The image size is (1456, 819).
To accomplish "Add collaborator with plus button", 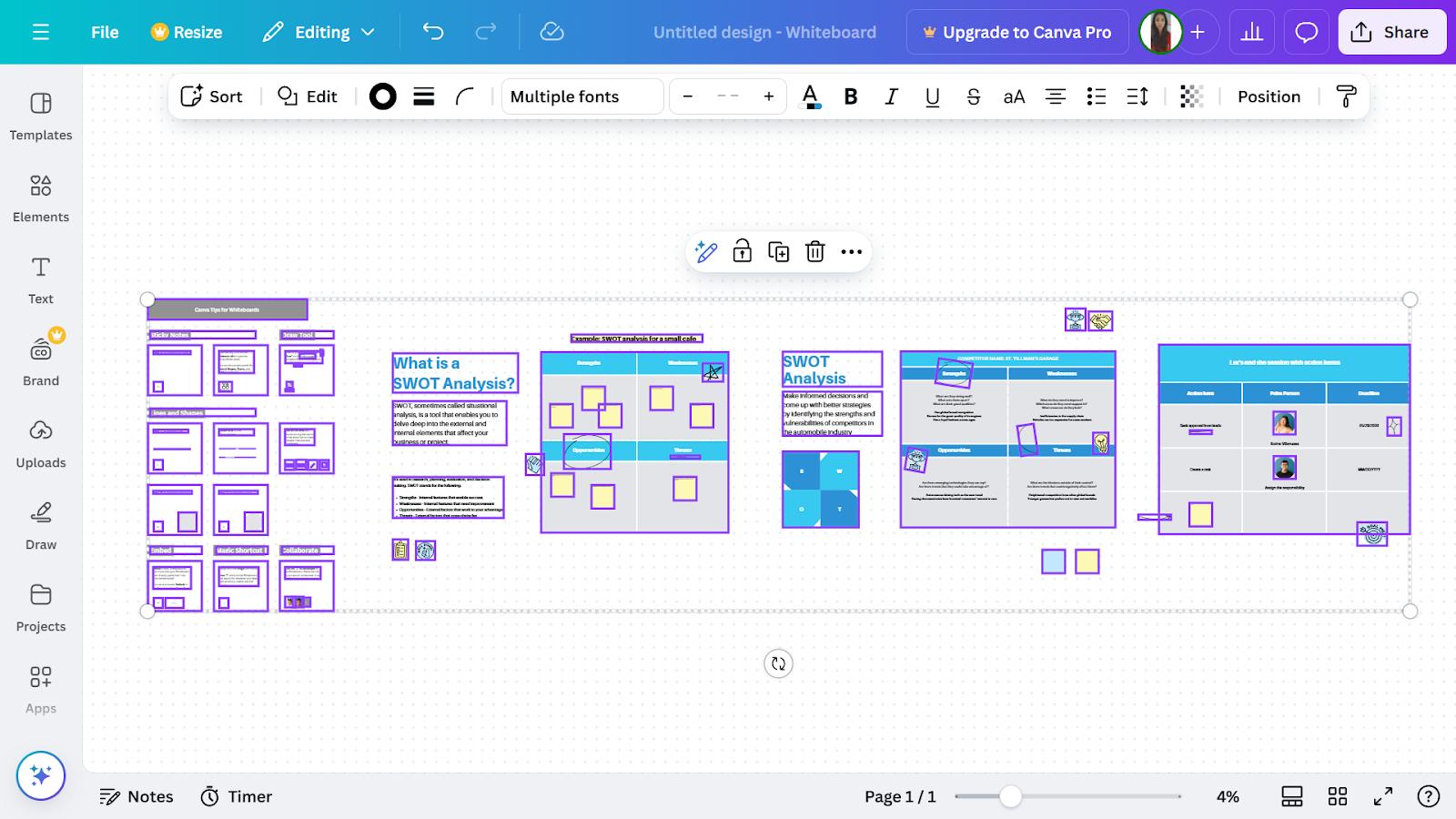I will click(x=1198, y=33).
